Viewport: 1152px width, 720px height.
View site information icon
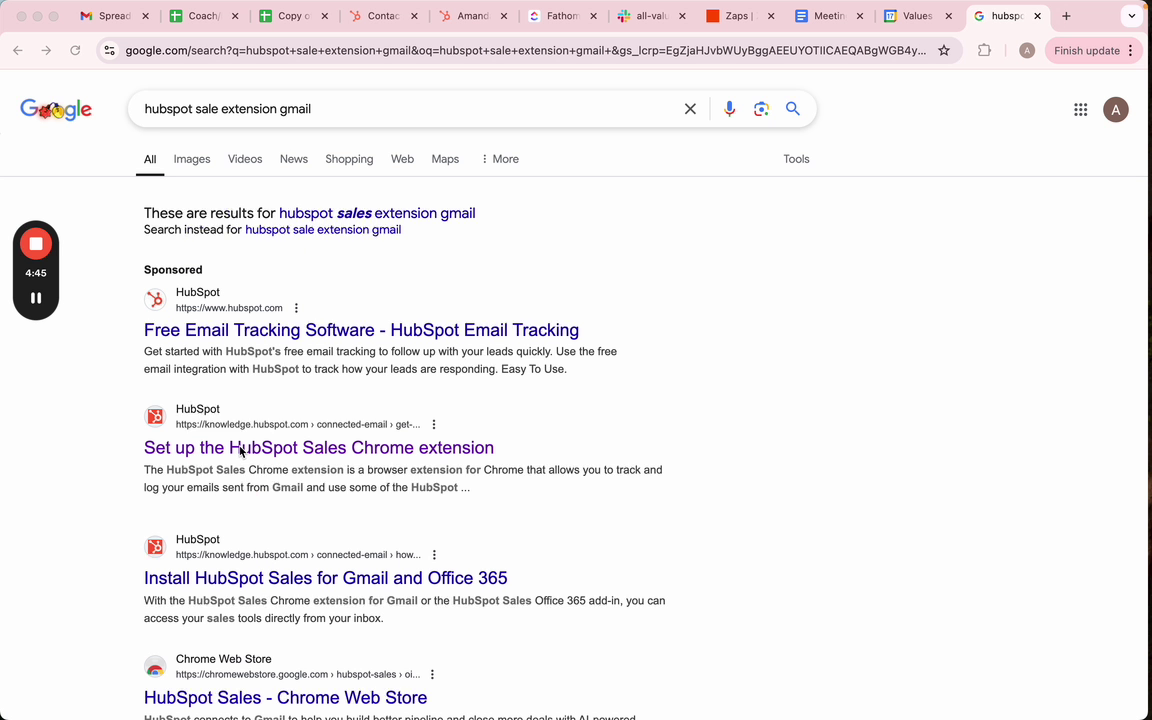(x=109, y=51)
